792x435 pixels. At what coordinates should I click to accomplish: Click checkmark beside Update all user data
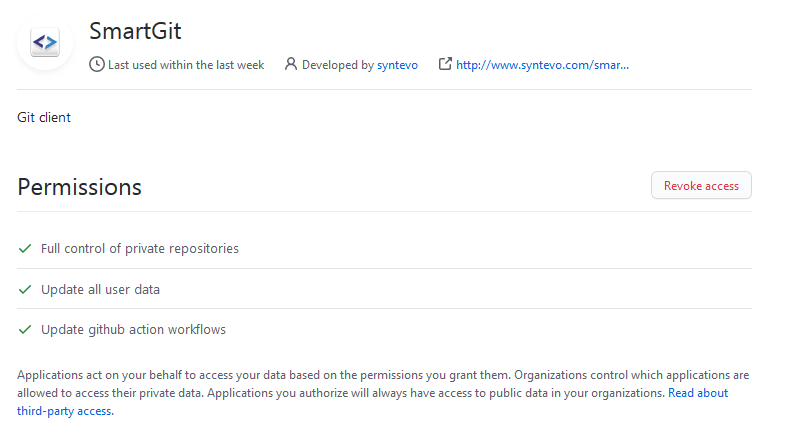(25, 289)
